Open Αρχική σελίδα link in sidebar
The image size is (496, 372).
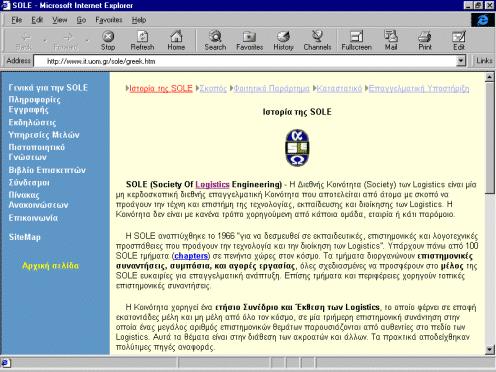[x=51, y=266]
